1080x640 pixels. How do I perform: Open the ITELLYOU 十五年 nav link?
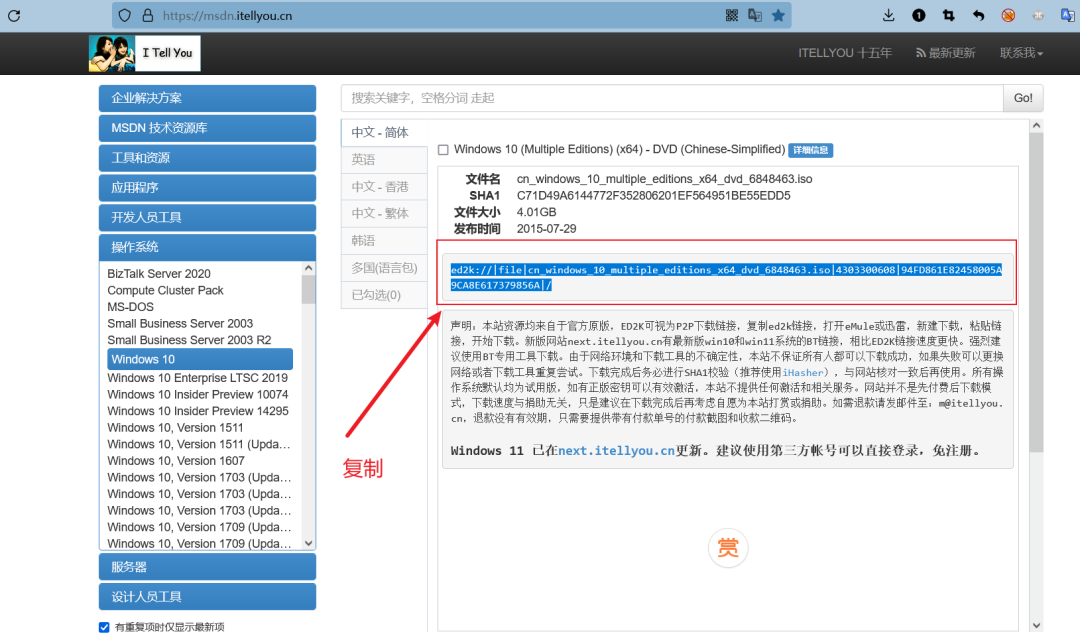point(845,53)
